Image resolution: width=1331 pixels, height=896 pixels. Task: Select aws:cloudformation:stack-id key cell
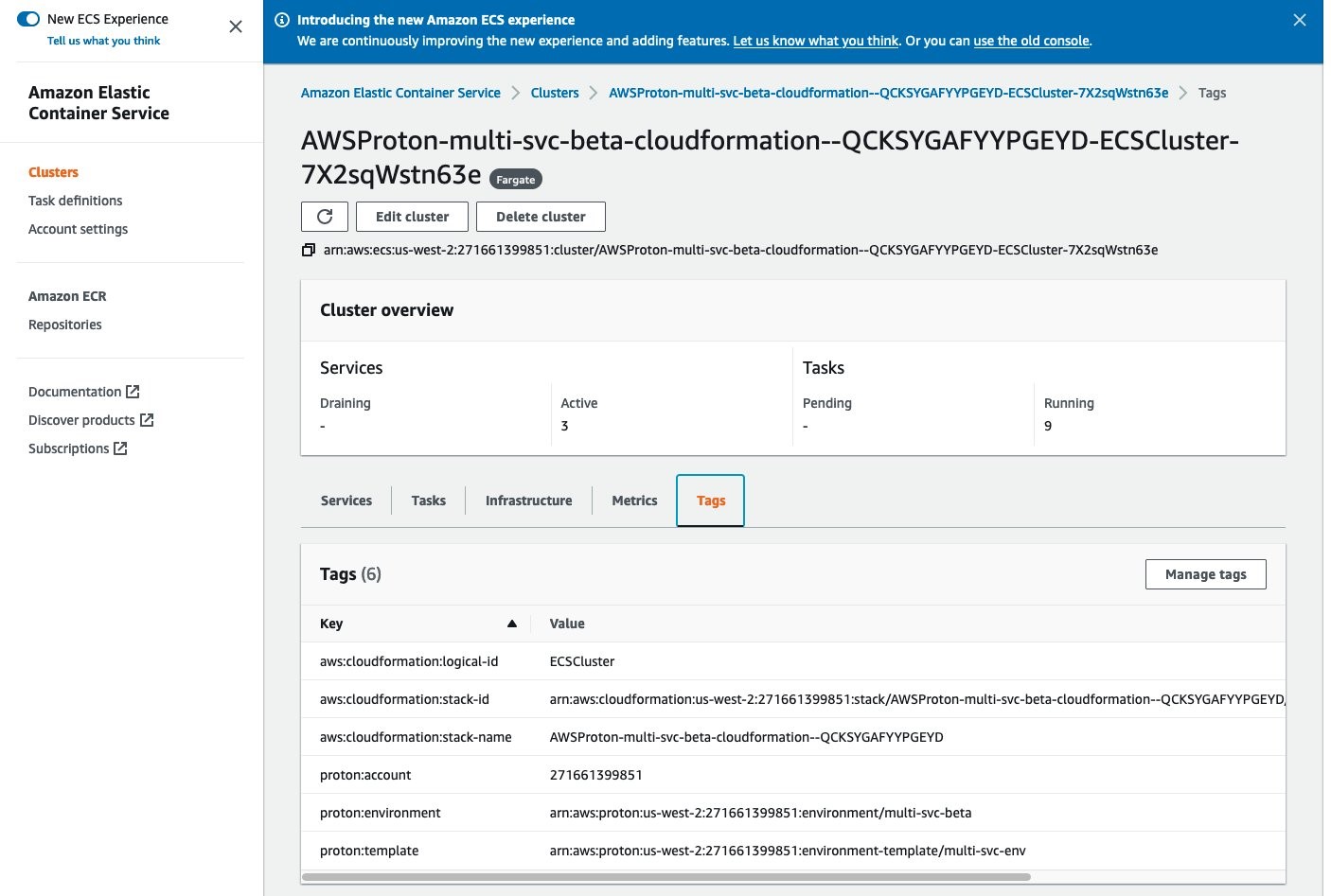(404, 699)
